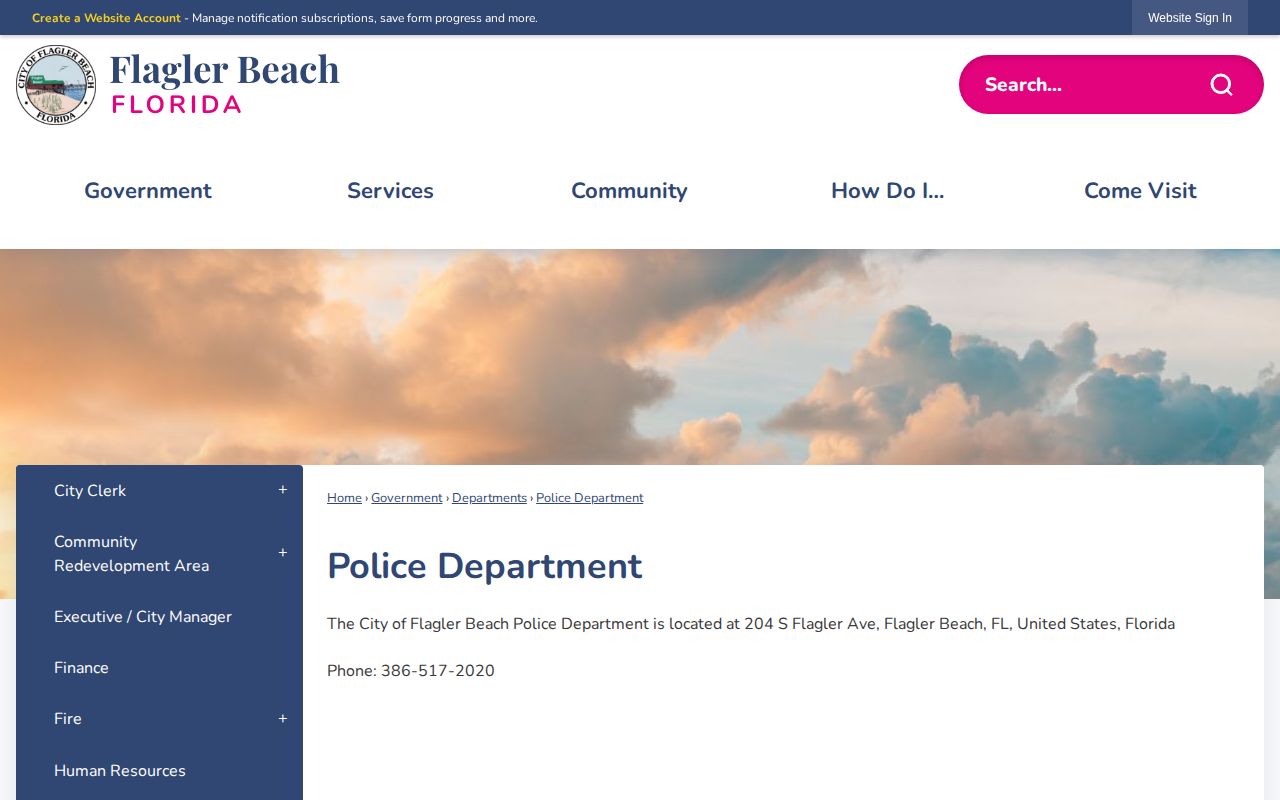Viewport: 1280px width, 800px height.
Task: Click Create a Website Account link
Action: pyautogui.click(x=106, y=18)
